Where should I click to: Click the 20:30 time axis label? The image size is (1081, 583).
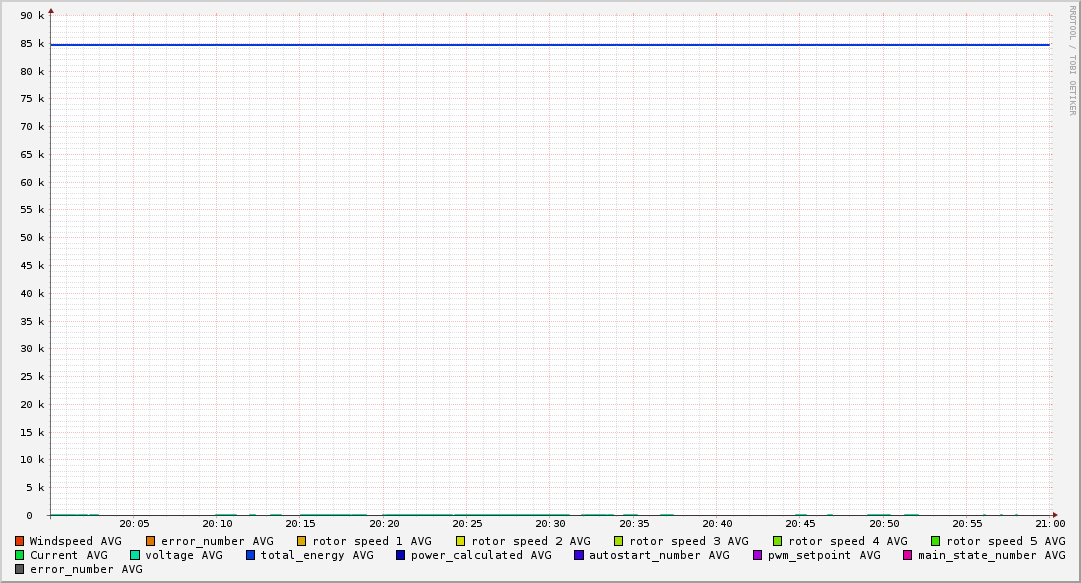(550, 523)
